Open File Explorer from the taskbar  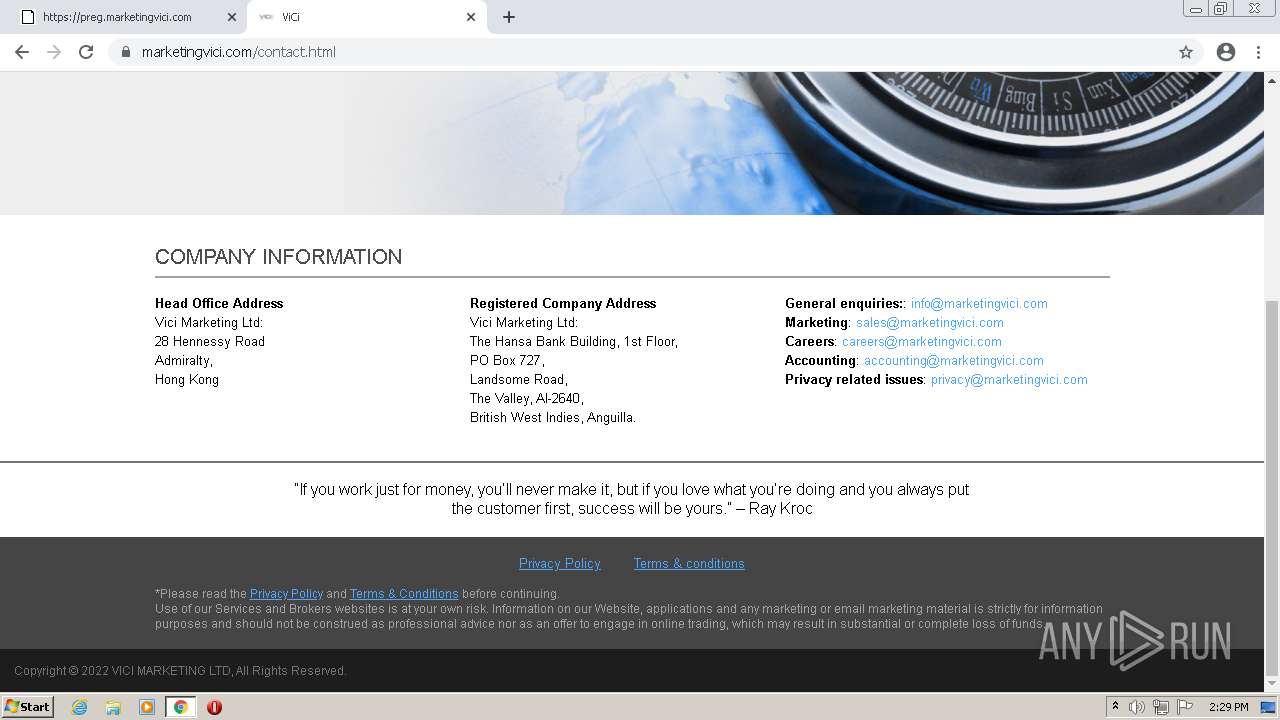[113, 707]
